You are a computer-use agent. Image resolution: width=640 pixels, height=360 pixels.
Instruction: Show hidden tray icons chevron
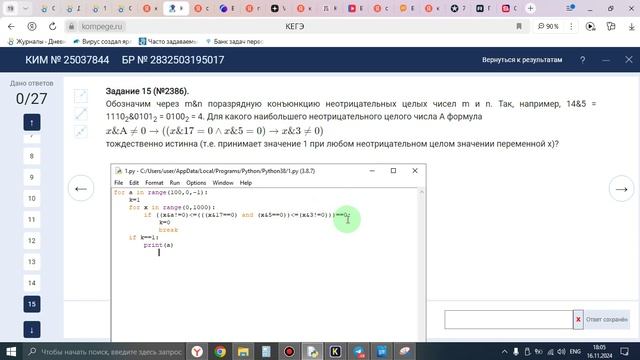click(504, 351)
